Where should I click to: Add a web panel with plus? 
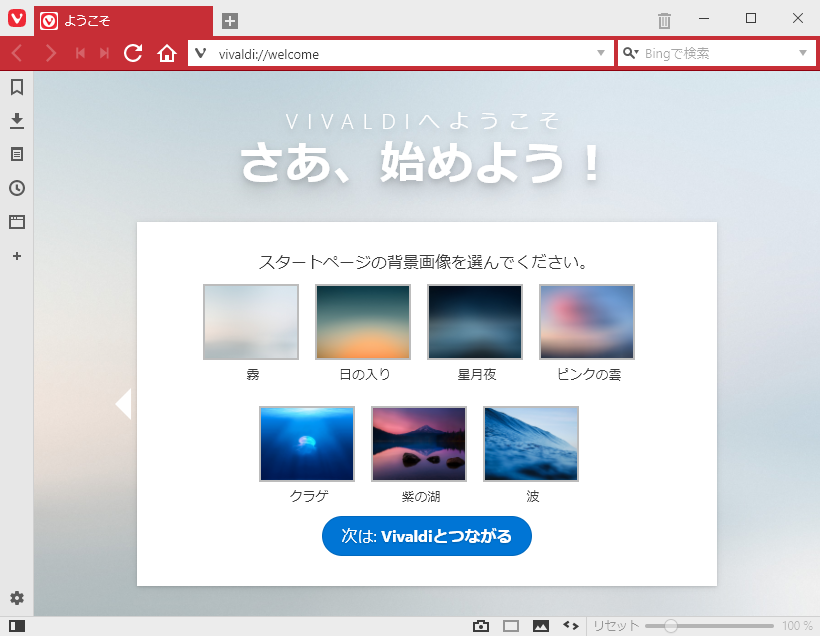(17, 256)
